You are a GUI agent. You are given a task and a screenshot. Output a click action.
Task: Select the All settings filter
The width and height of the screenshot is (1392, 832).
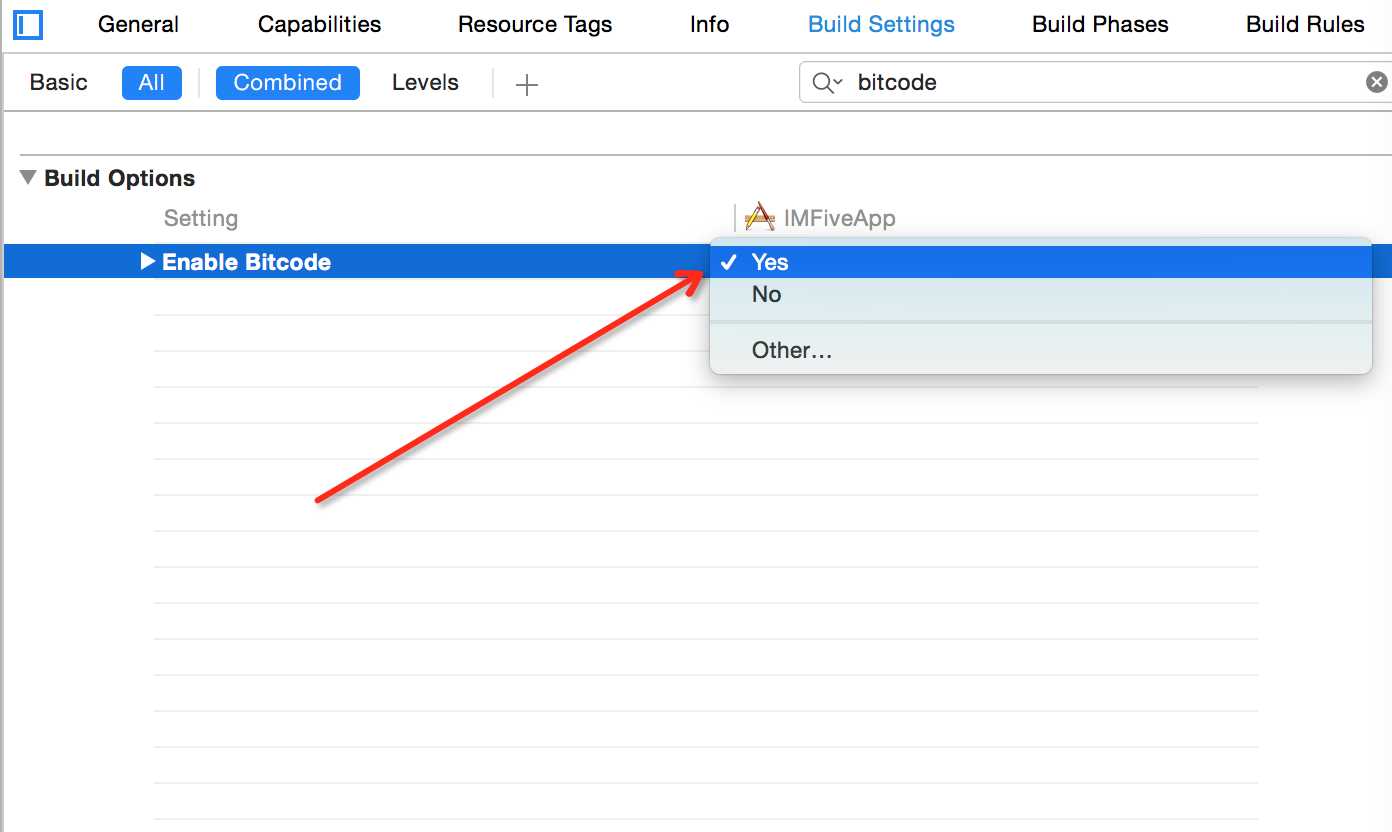(152, 82)
